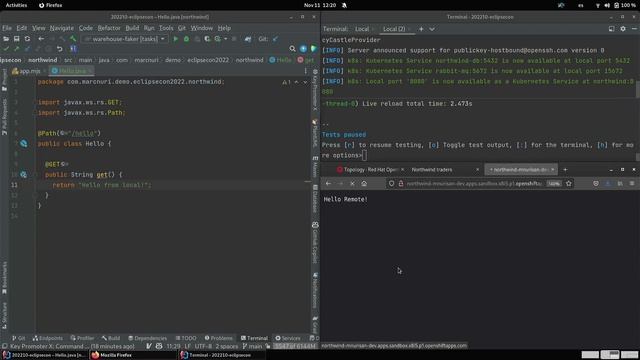Open Search Everywhere magnifier icon
The height and width of the screenshot is (360, 640).
pos(292,49)
